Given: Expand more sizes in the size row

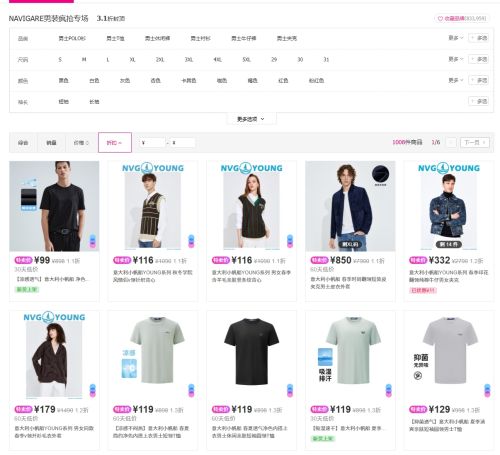Looking at the screenshot, I should [456, 59].
